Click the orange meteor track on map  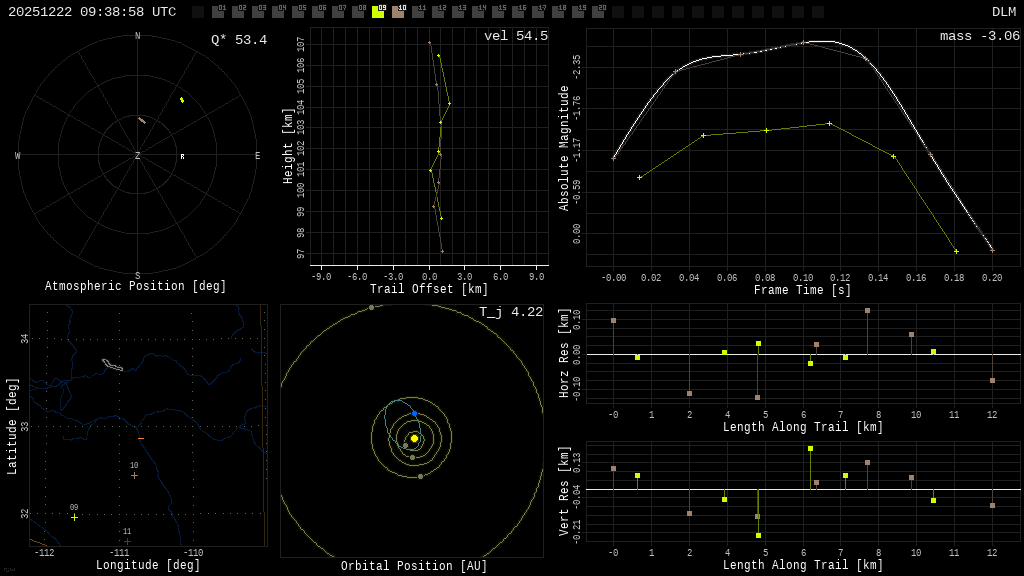141,439
